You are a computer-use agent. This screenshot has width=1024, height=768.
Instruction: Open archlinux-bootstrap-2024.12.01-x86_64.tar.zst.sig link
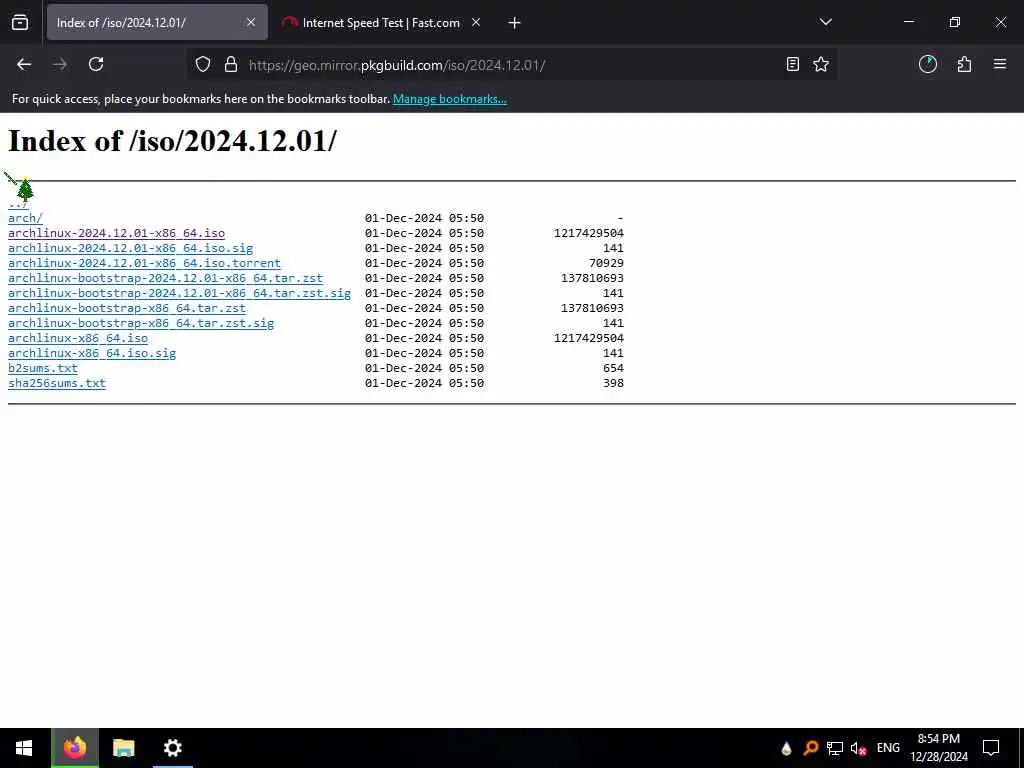(180, 293)
